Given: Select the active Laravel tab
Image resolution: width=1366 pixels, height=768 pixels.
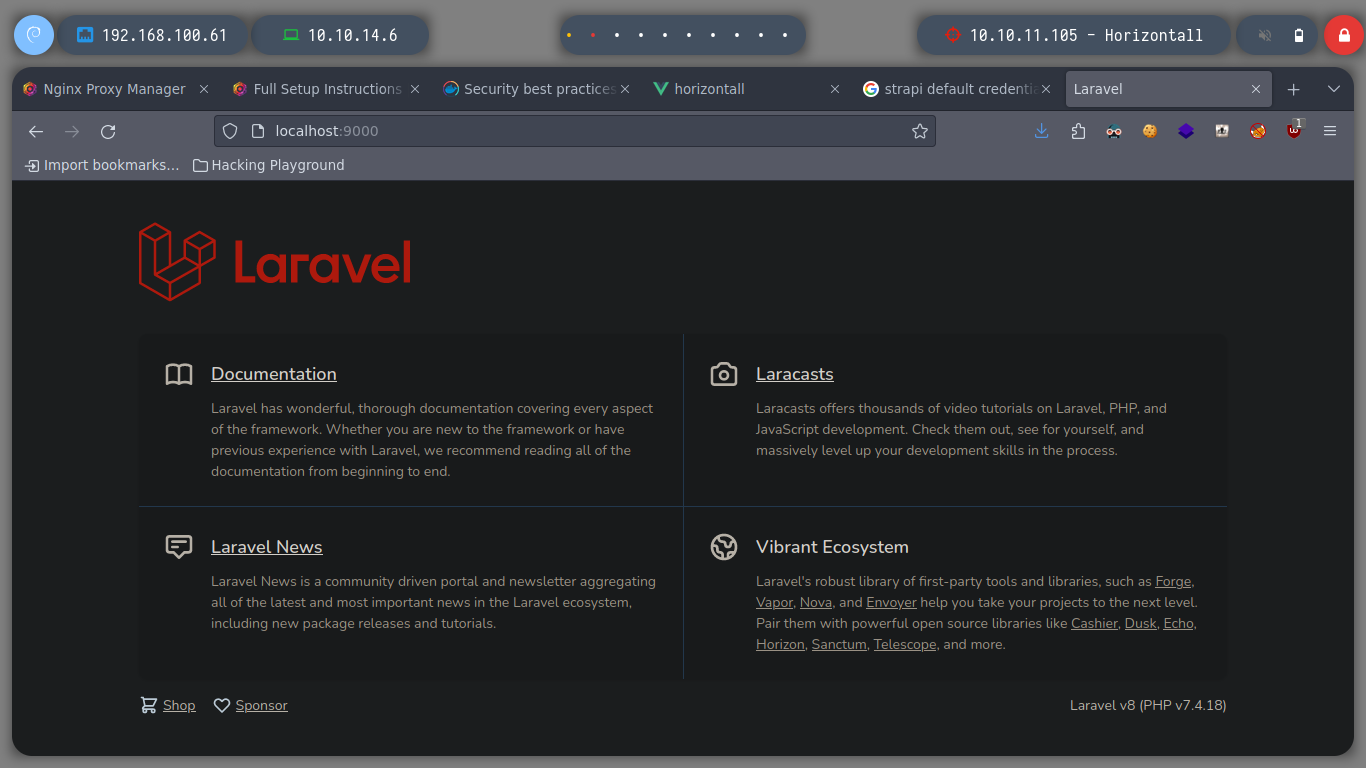Looking at the screenshot, I should click(x=1168, y=89).
